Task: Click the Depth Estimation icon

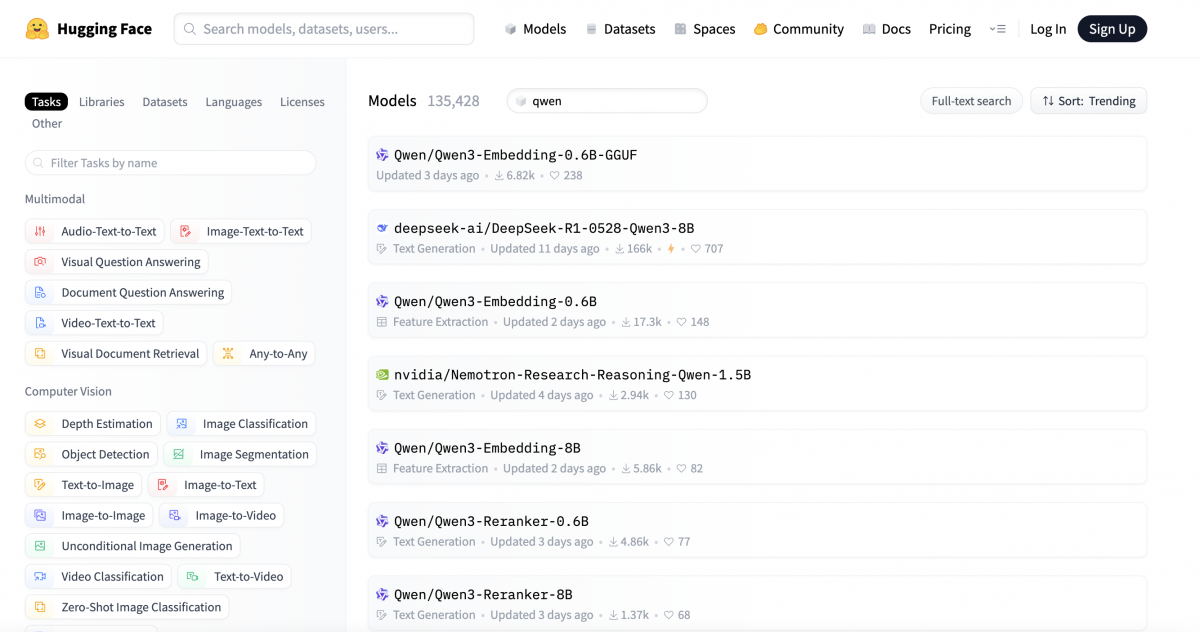Action: pos(40,424)
